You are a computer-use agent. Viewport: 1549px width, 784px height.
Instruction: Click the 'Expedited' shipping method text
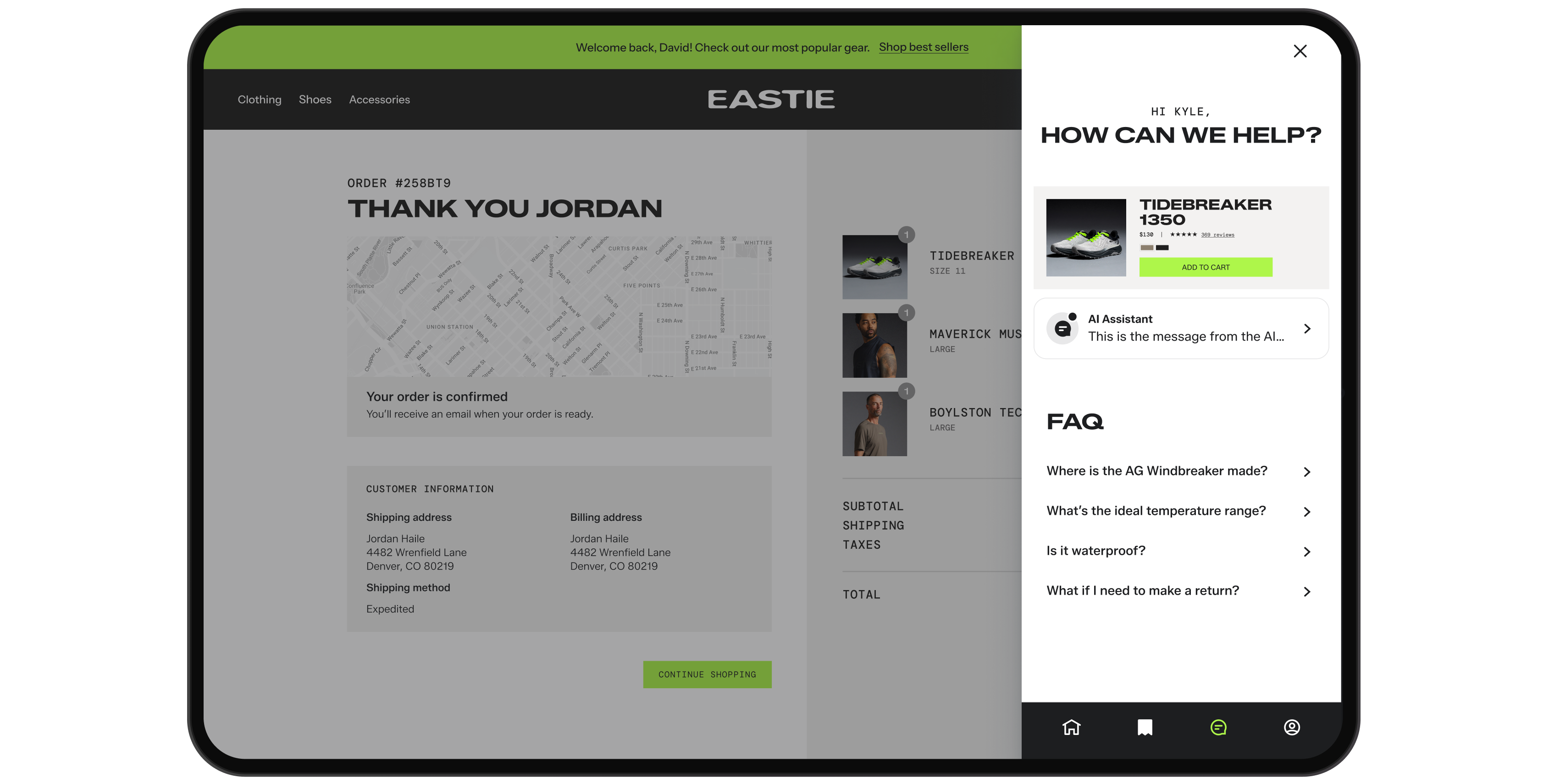pyautogui.click(x=390, y=609)
